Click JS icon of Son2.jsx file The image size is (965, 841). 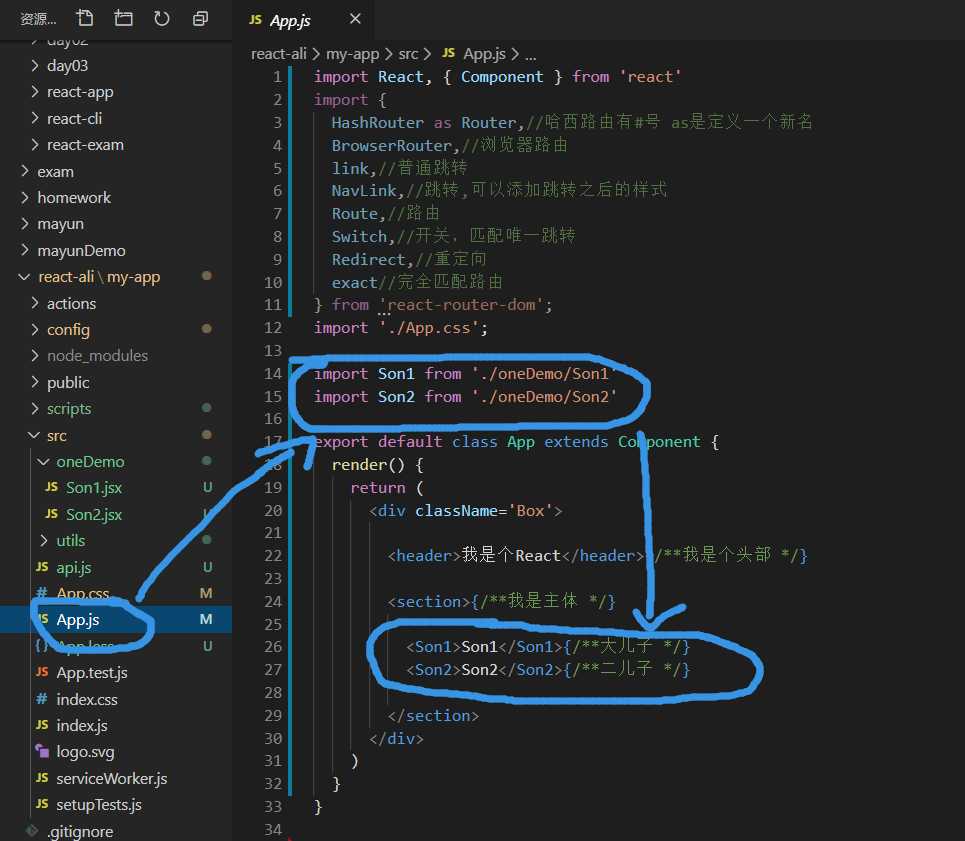click(52, 514)
